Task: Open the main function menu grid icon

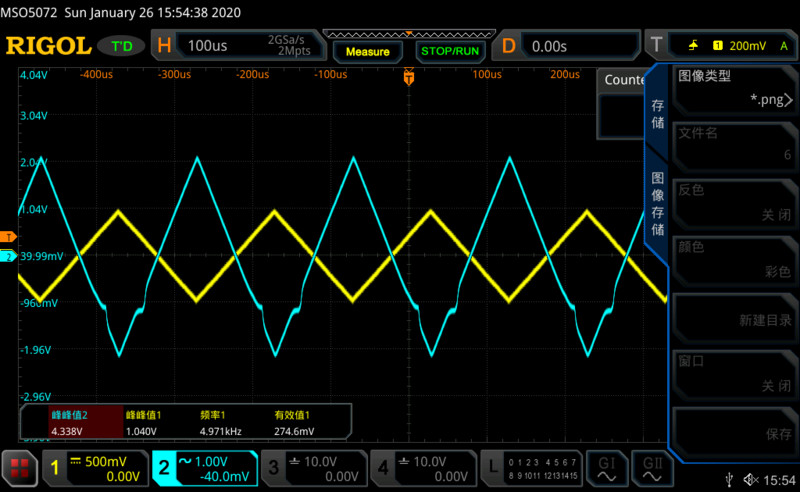Action: point(18,467)
